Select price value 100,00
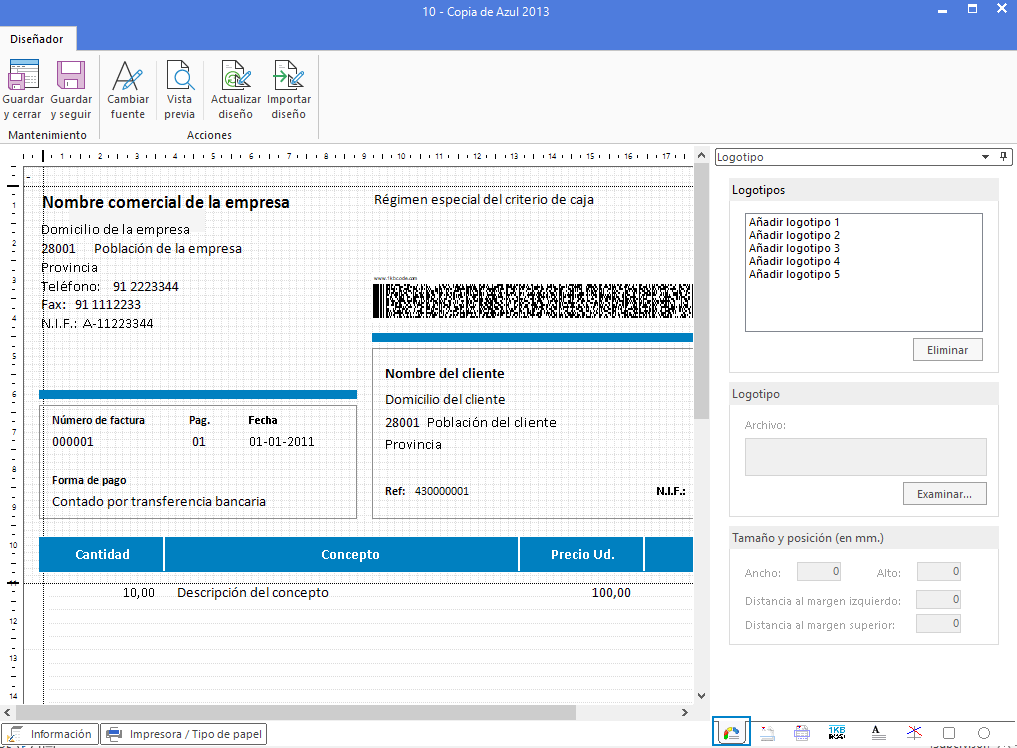 [611, 592]
